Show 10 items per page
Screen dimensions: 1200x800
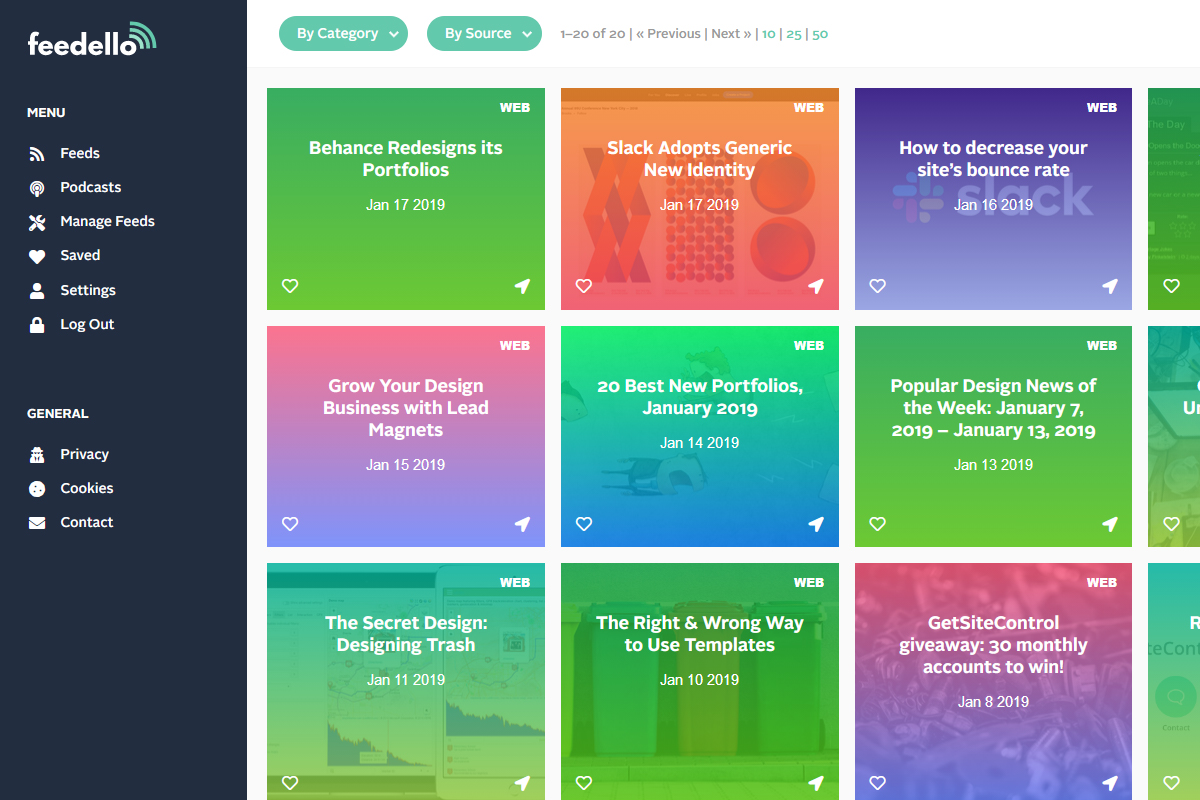point(769,34)
